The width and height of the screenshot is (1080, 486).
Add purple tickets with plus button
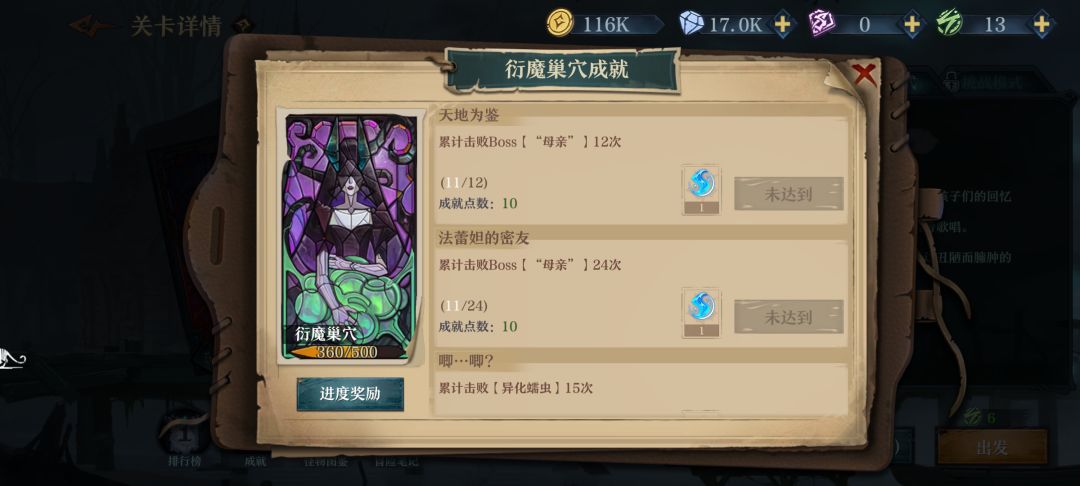pos(912,25)
